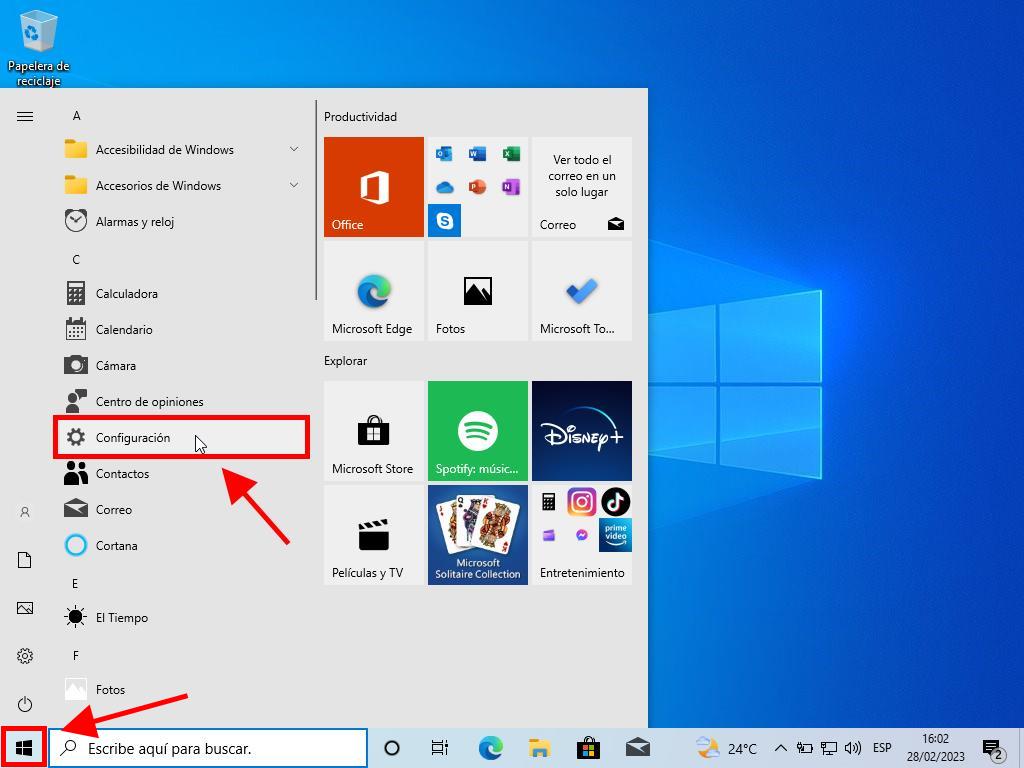Image resolution: width=1024 pixels, height=768 pixels.
Task: Launch Microsoft Edge tile
Action: 373,291
